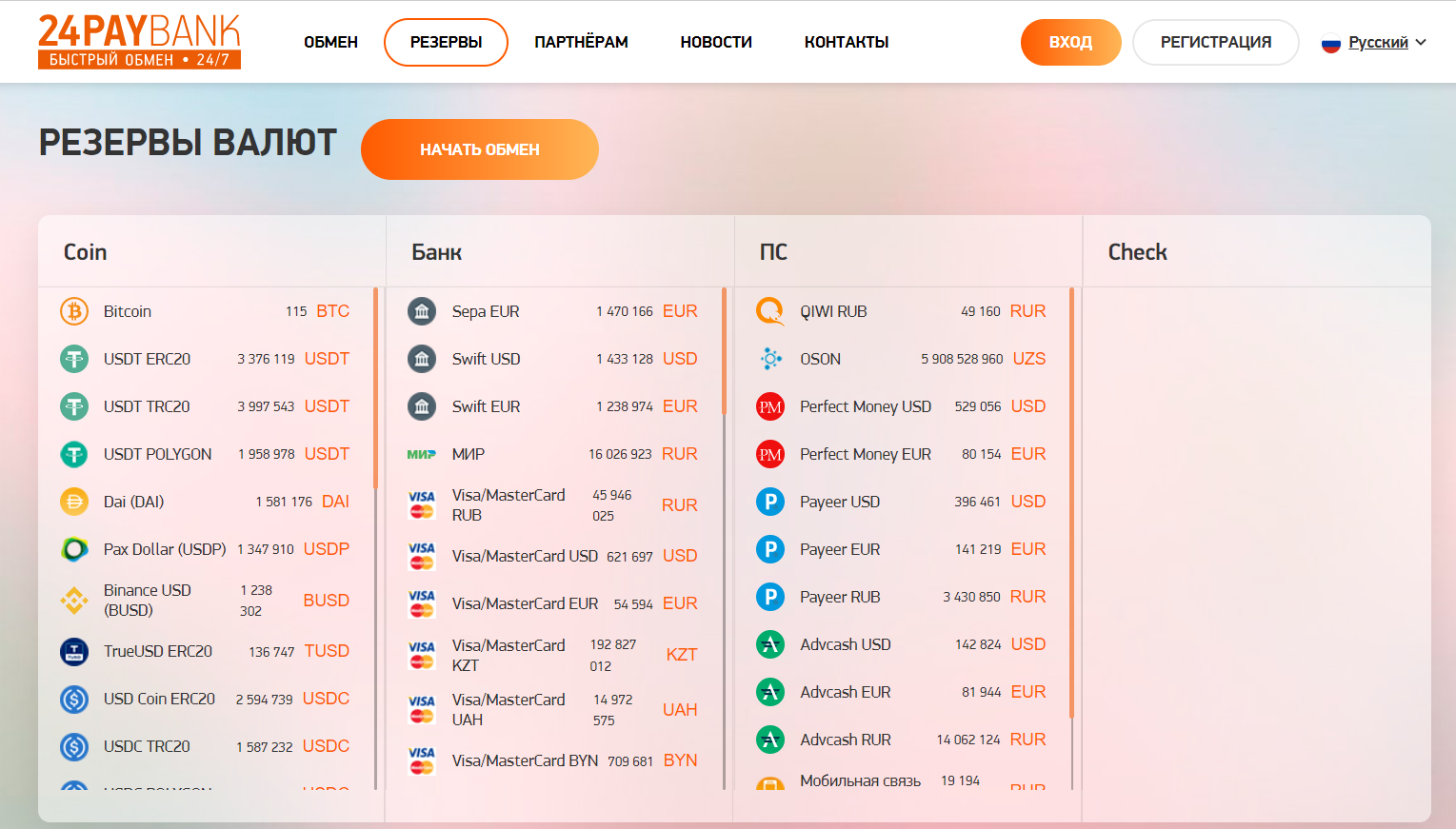Click the BYN currency code

click(681, 760)
